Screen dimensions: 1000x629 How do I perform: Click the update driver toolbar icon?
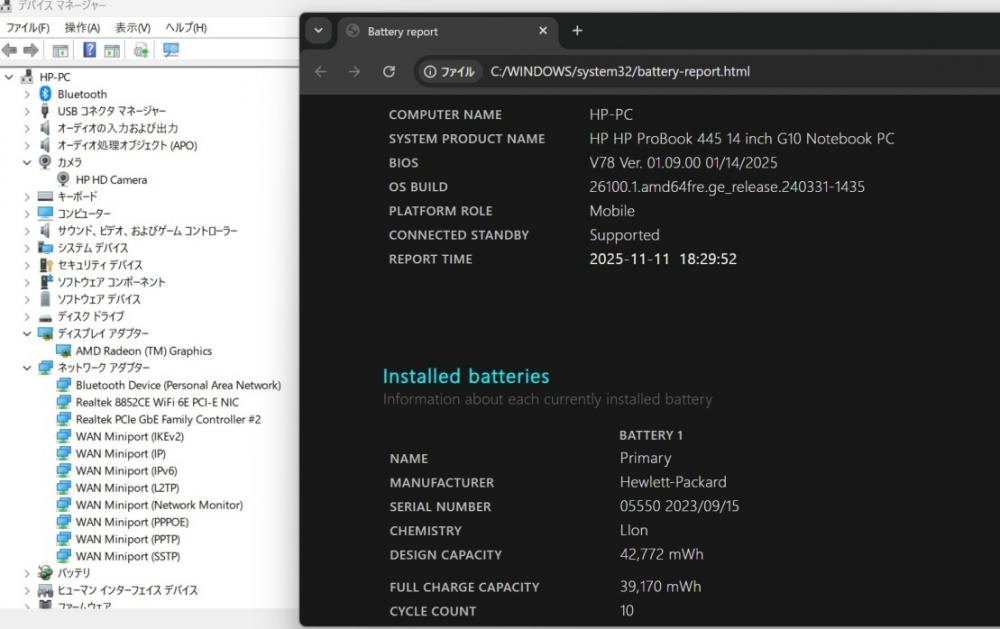click(x=141, y=50)
